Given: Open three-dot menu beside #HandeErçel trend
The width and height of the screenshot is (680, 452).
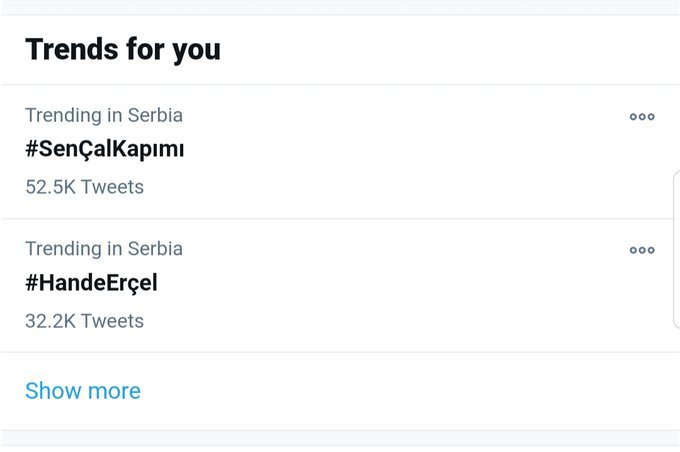Looking at the screenshot, I should coord(642,250).
